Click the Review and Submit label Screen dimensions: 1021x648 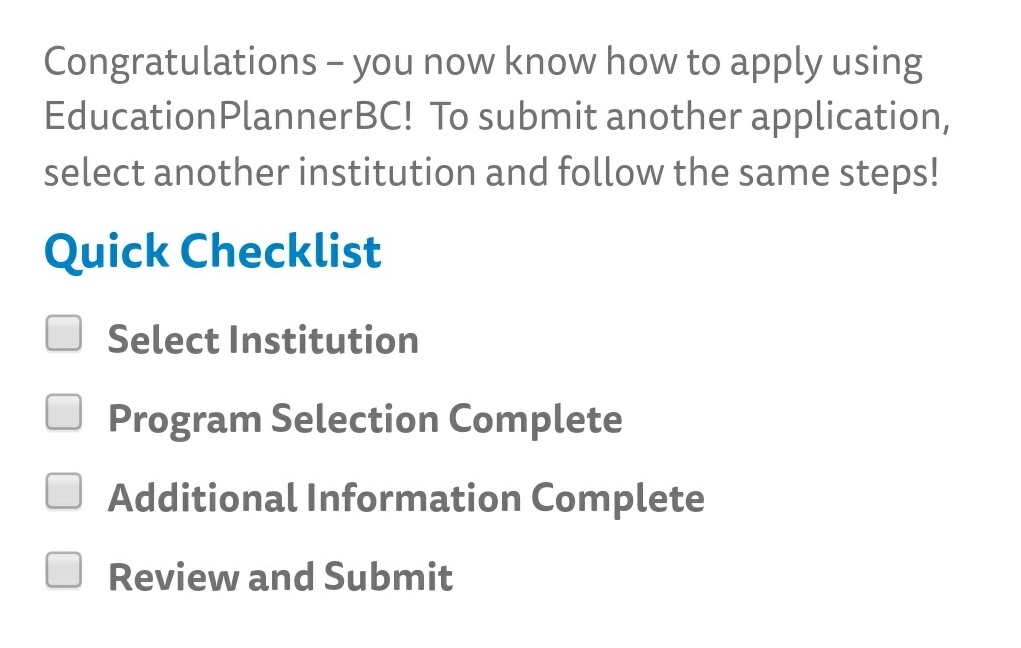(280, 576)
